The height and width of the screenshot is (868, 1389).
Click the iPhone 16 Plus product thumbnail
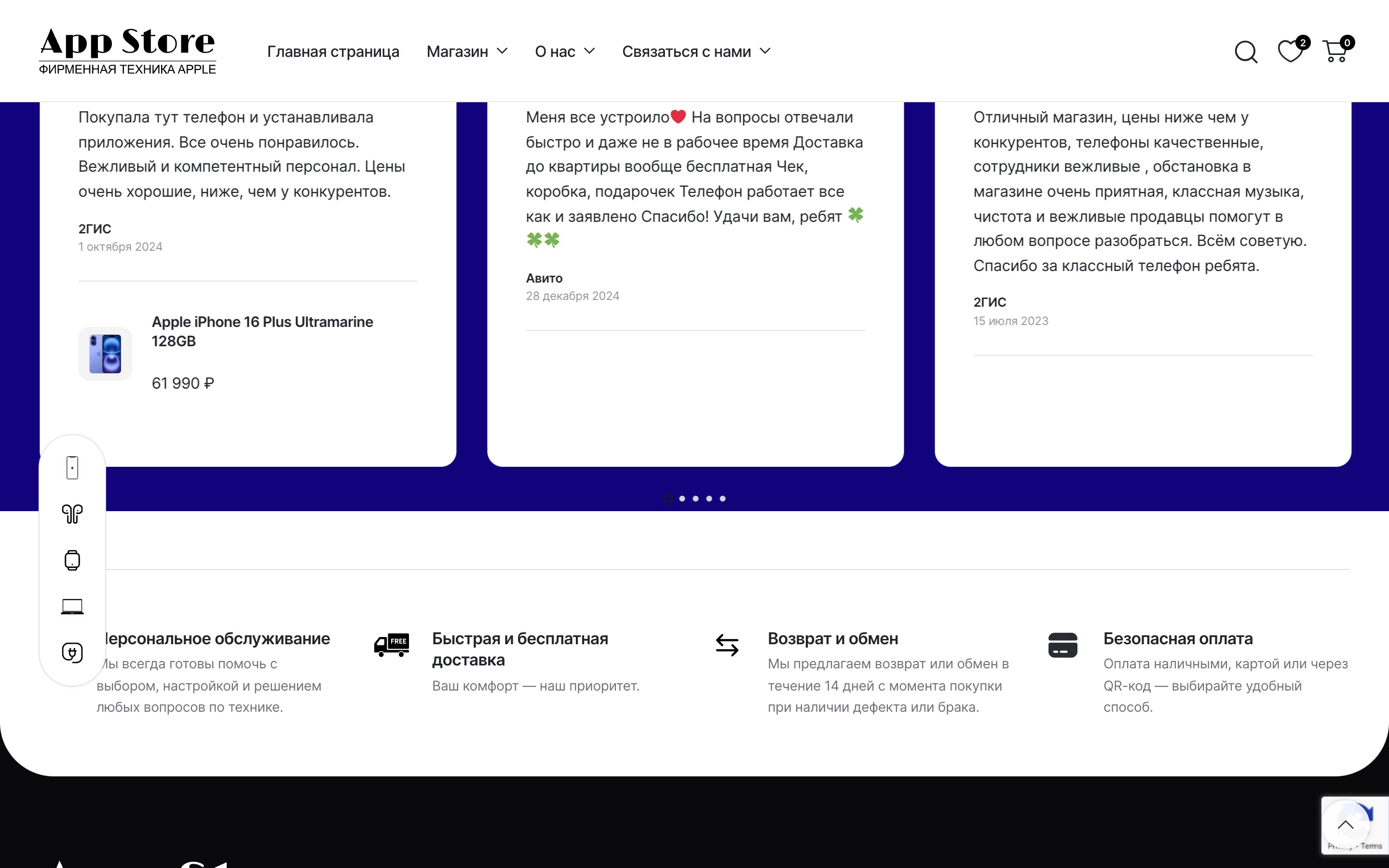105,353
